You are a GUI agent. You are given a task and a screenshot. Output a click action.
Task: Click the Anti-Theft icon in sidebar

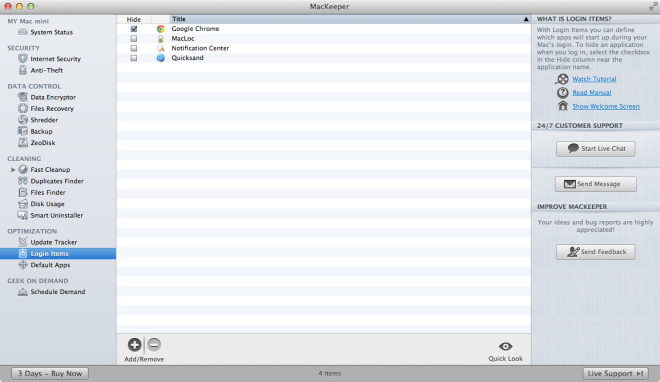click(x=23, y=70)
